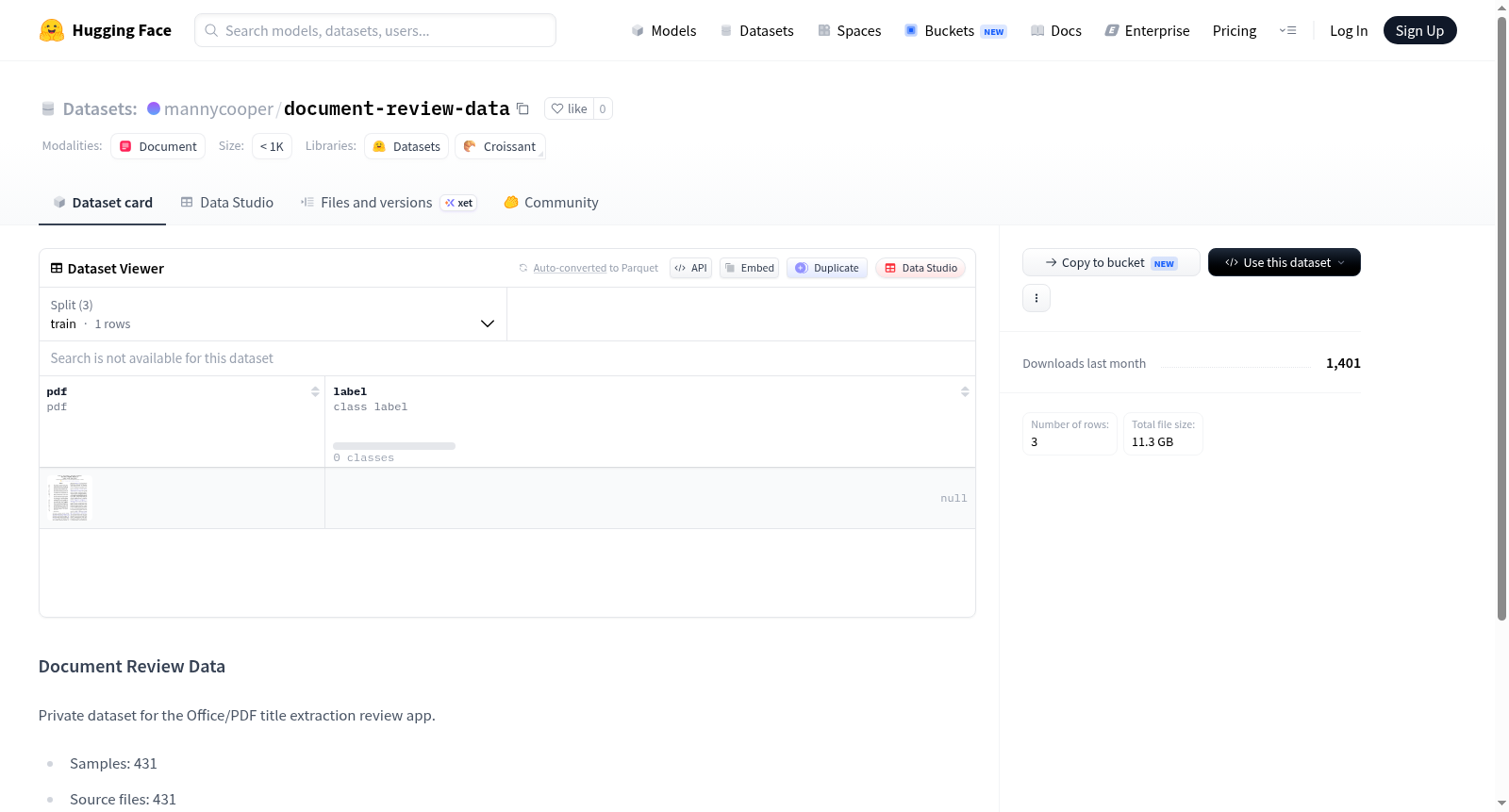Open Docs in top navigation
Screen dimensions: 1509x812
(x=1056, y=30)
